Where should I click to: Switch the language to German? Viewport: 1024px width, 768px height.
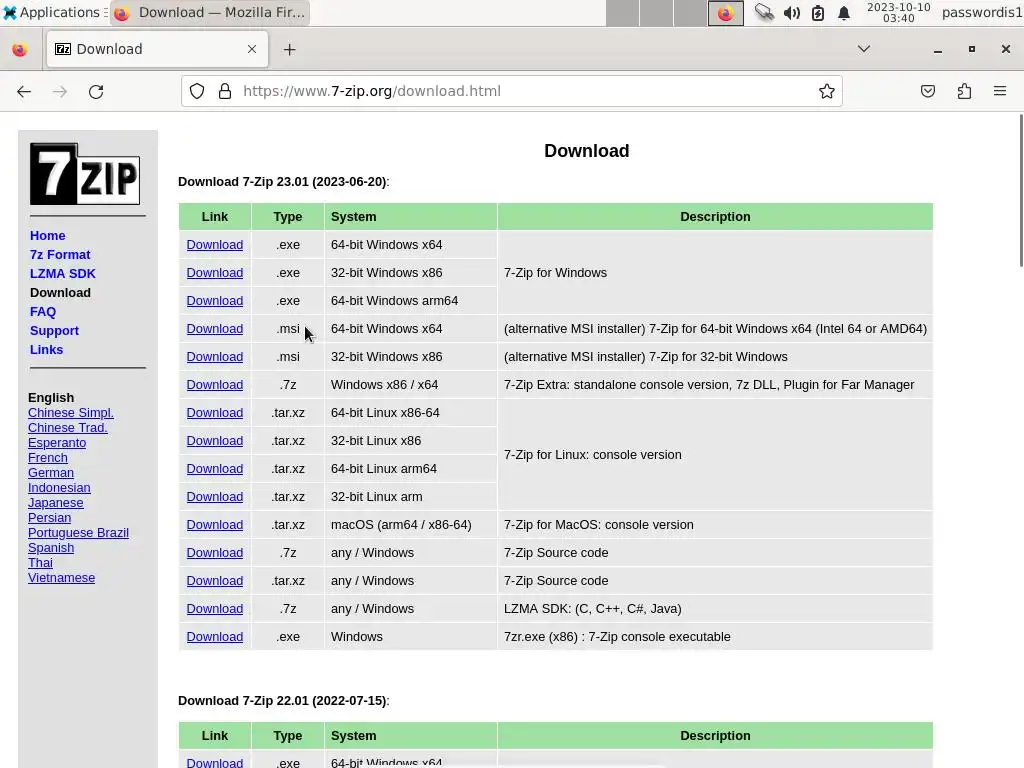pyautogui.click(x=51, y=473)
